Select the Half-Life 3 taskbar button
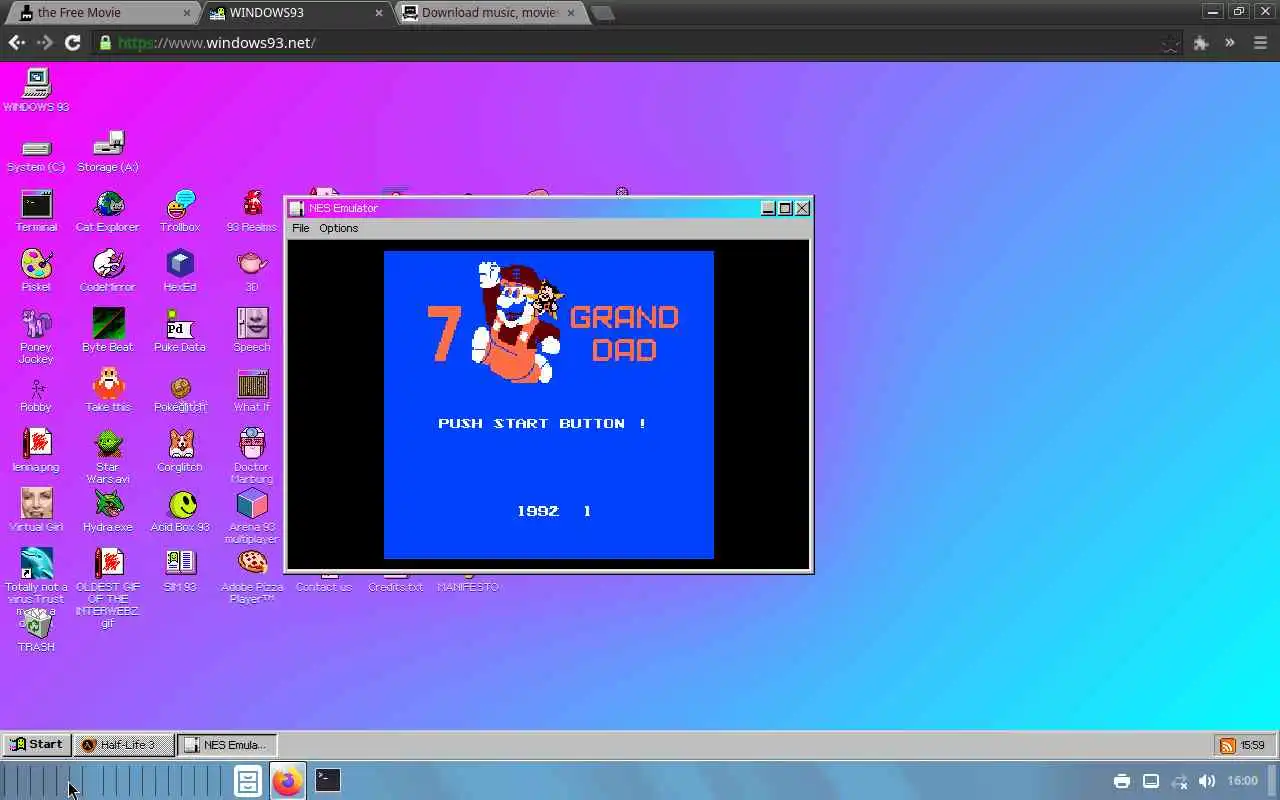 (124, 744)
